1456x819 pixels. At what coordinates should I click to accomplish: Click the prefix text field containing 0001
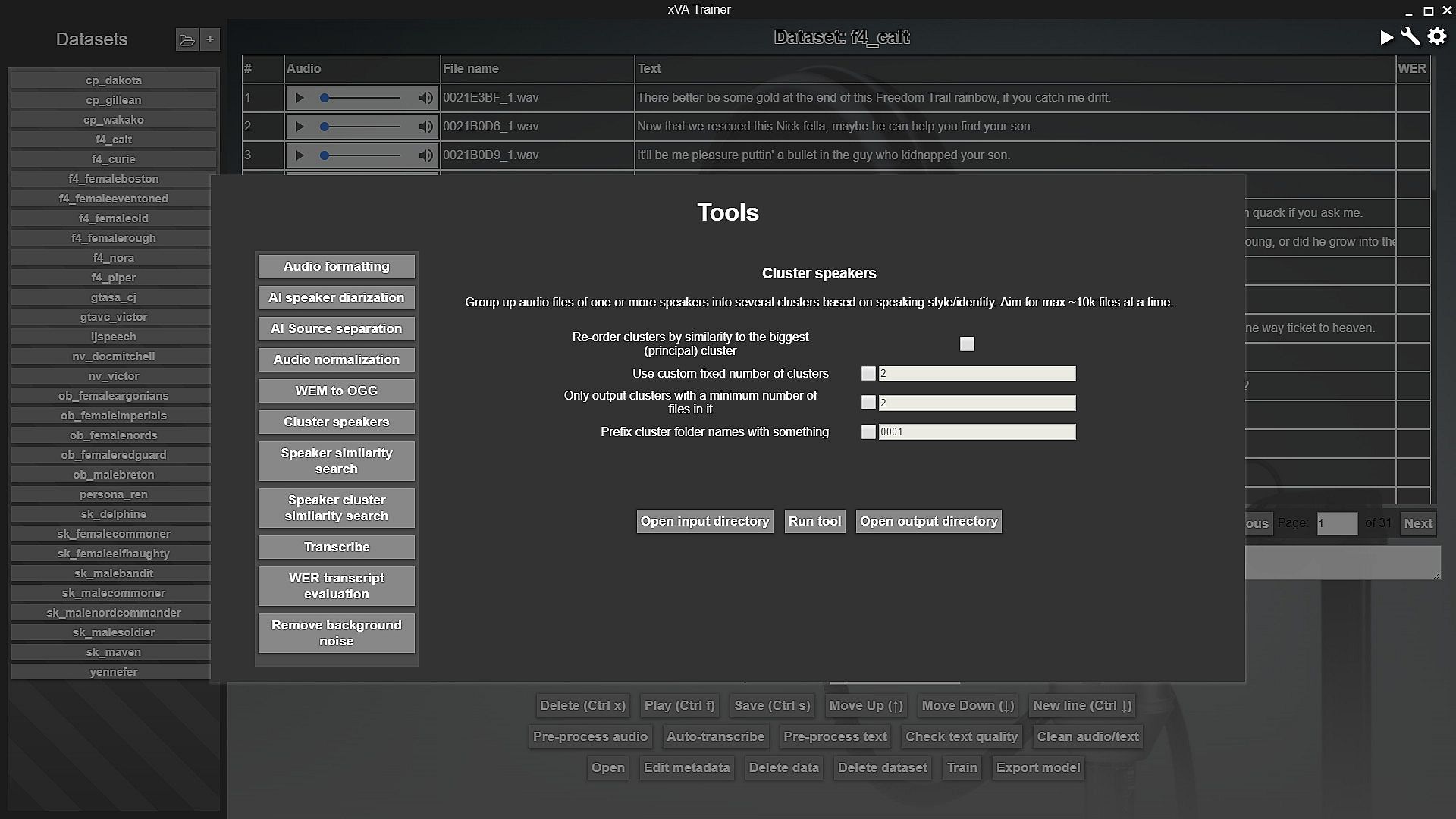(977, 432)
